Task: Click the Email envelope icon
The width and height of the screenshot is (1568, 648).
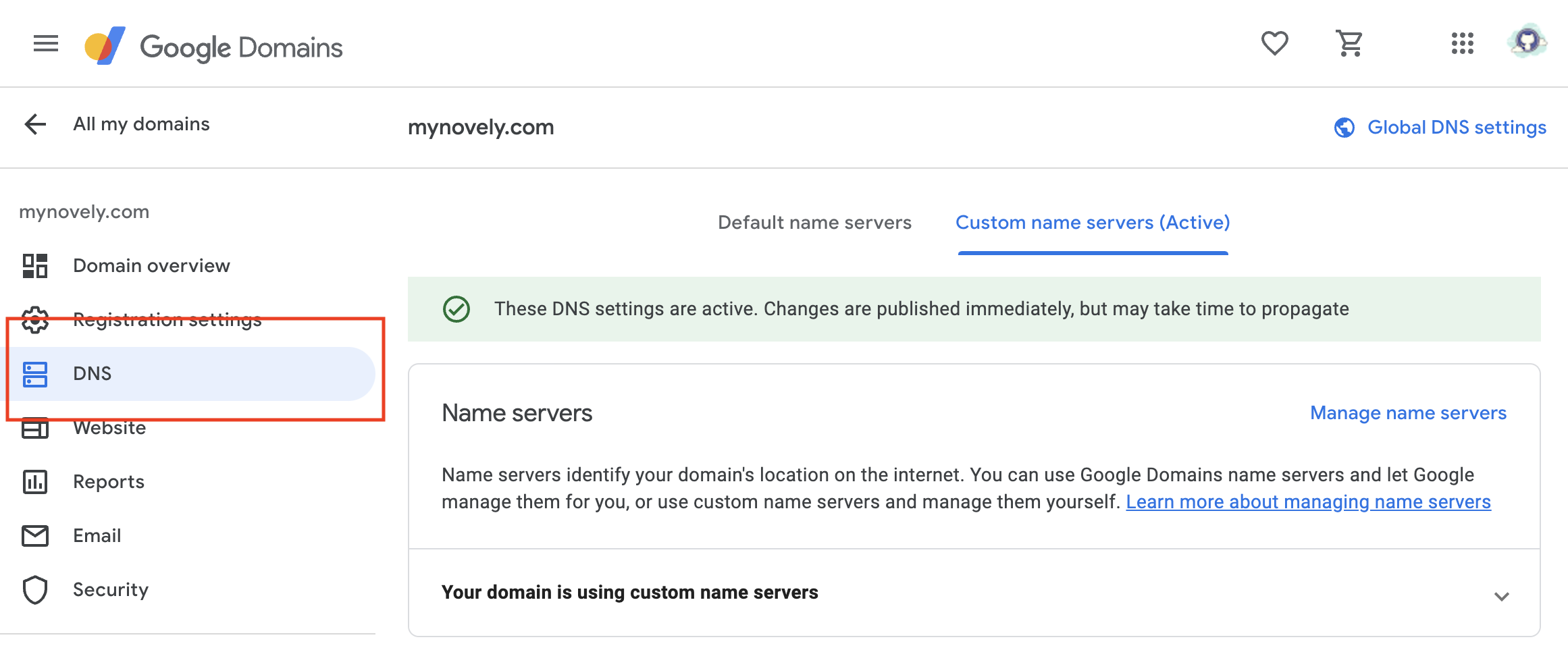Action: pos(34,535)
